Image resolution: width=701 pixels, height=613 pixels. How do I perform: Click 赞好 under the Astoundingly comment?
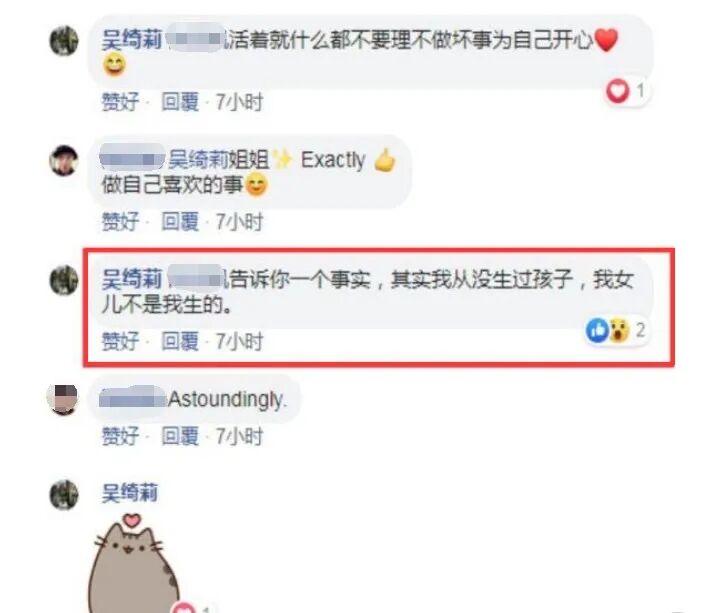click(x=120, y=436)
